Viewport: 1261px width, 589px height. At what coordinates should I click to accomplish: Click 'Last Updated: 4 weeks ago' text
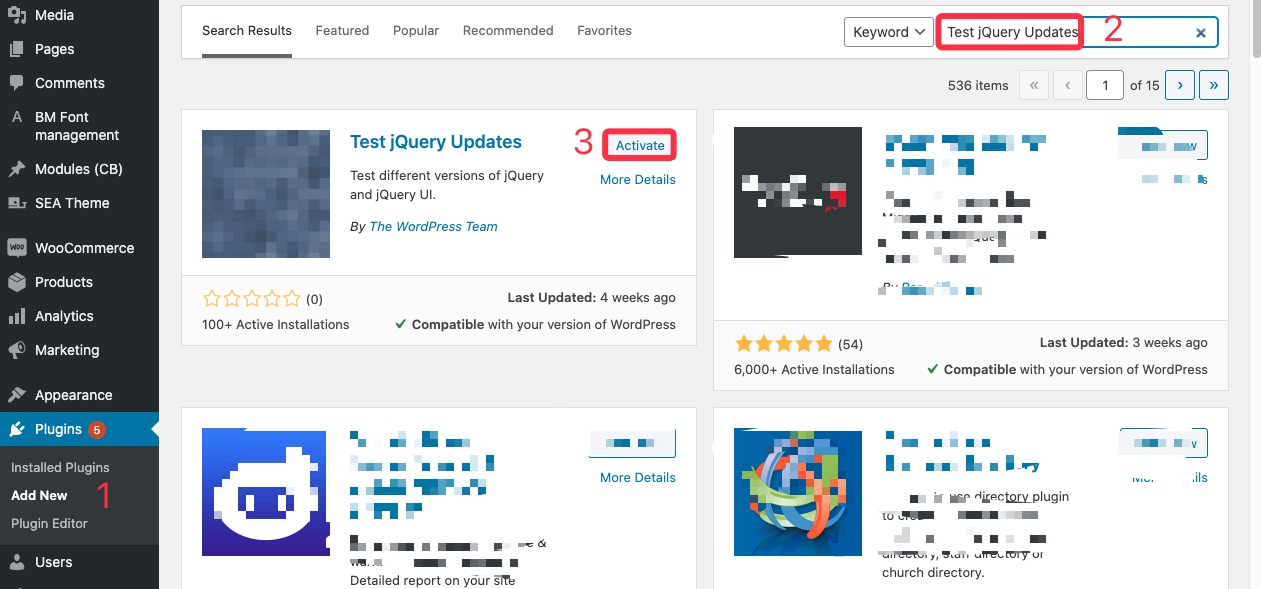pyautogui.click(x=592, y=297)
